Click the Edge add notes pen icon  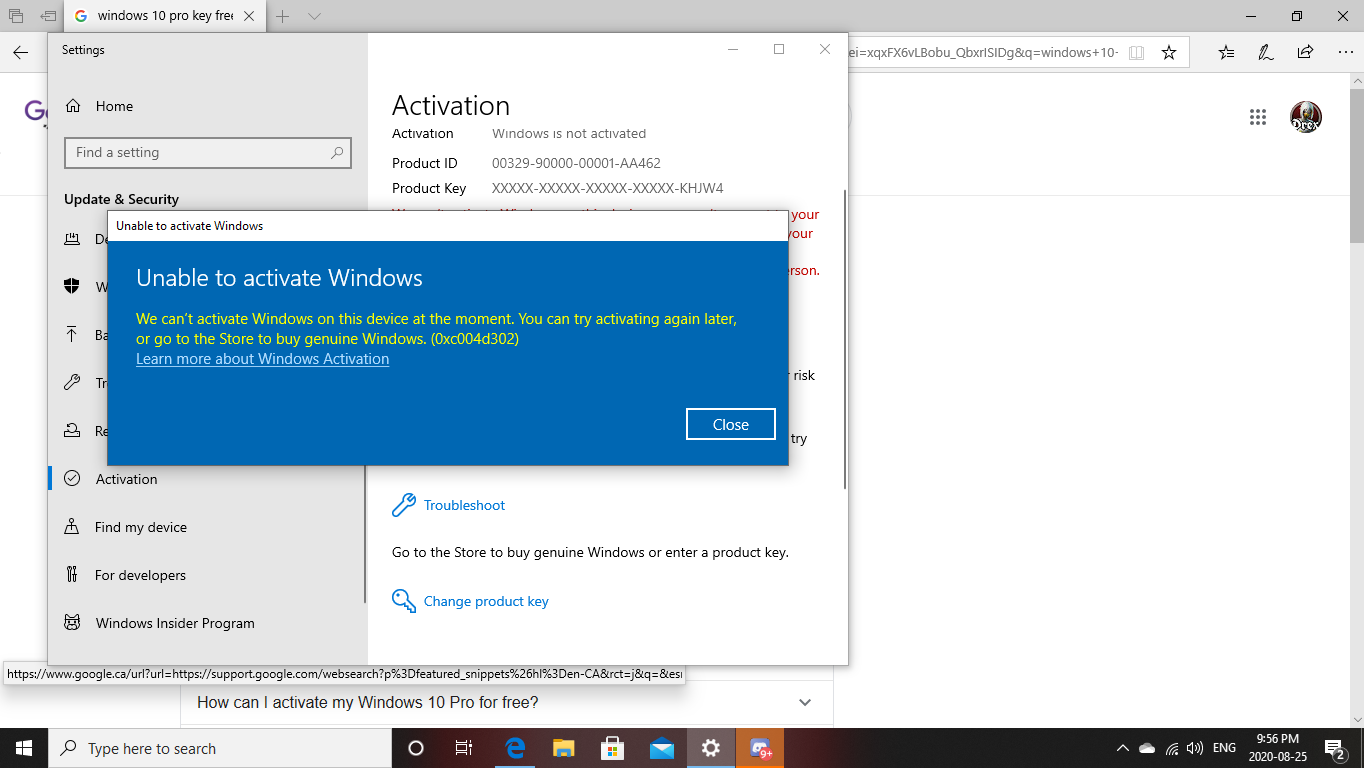[x=1266, y=52]
